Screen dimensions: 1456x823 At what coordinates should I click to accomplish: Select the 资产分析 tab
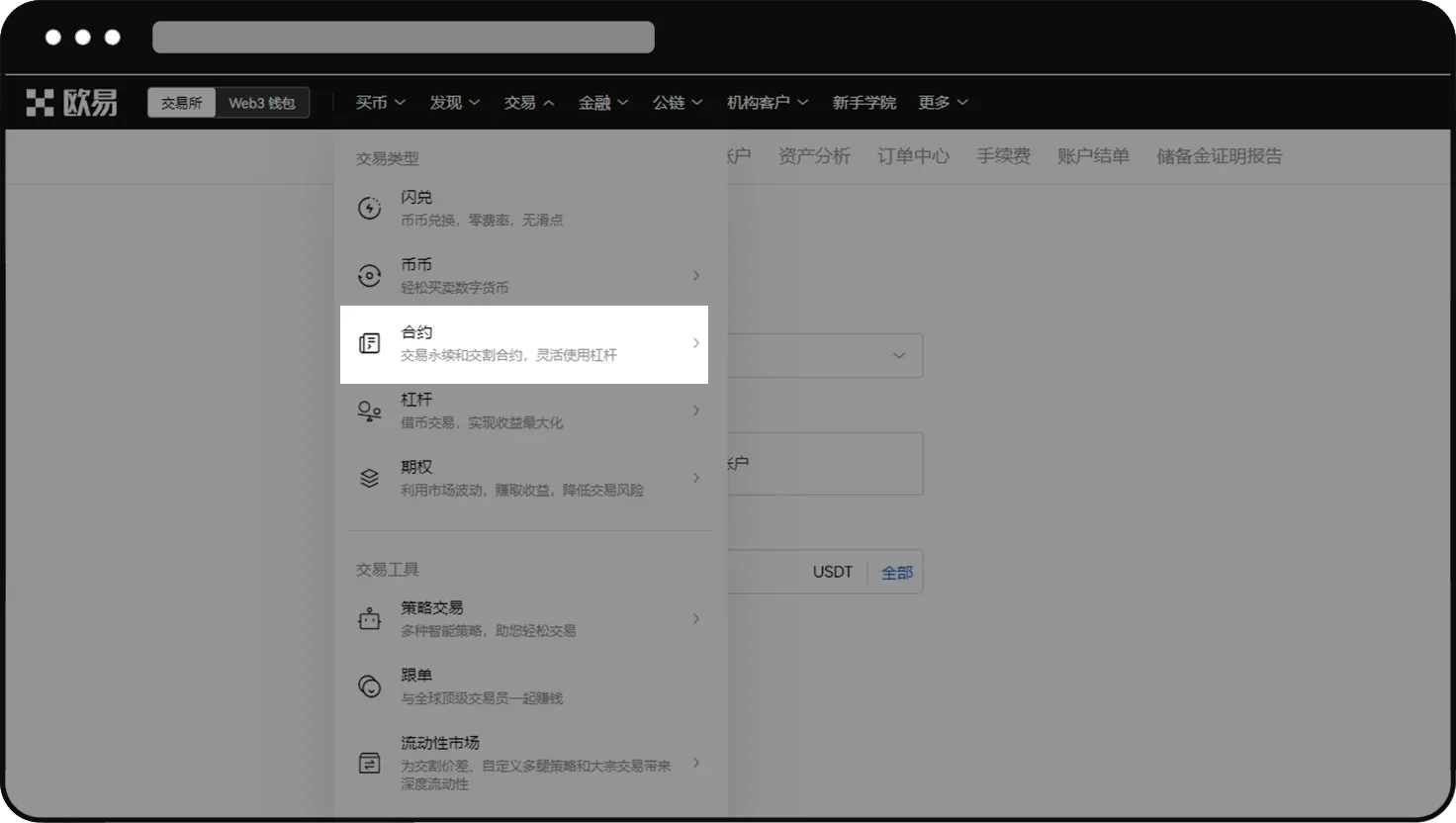[814, 155]
